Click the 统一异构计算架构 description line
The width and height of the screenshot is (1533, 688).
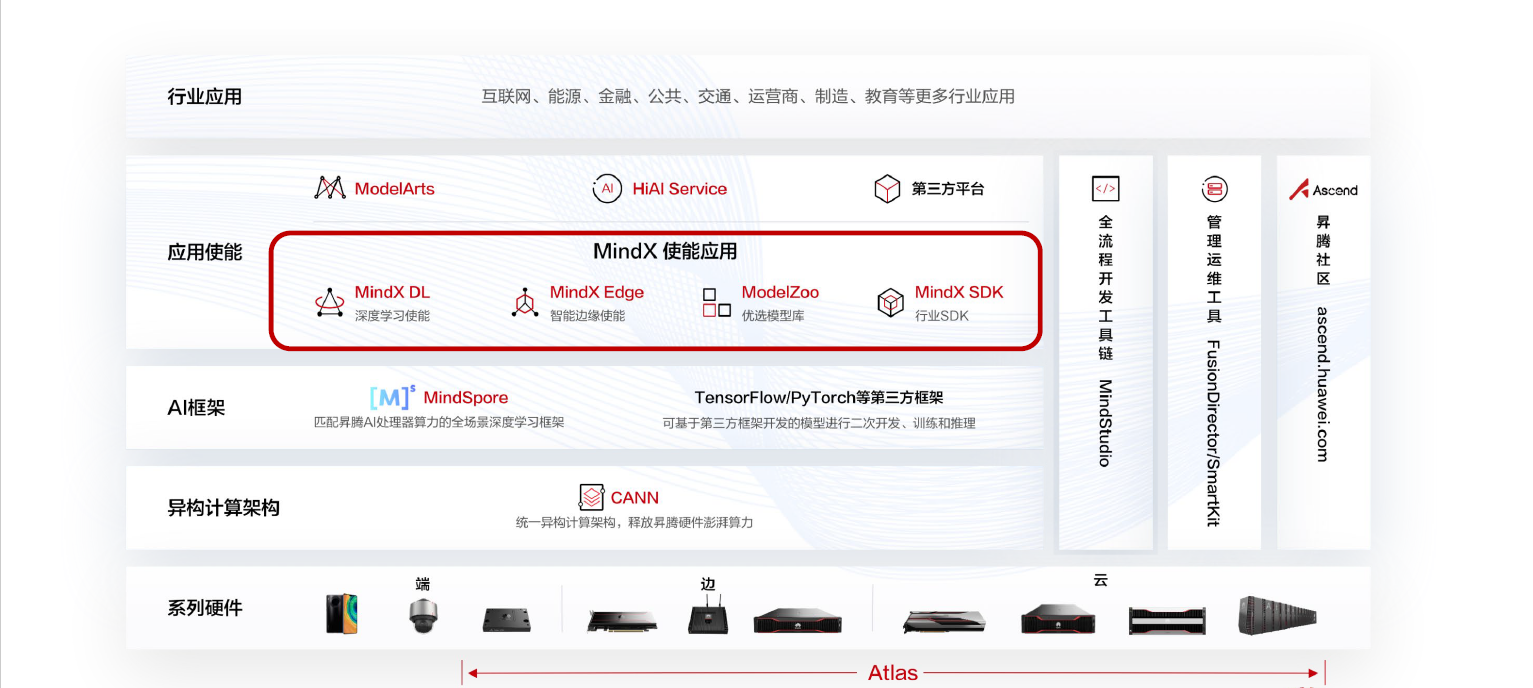tap(635, 522)
